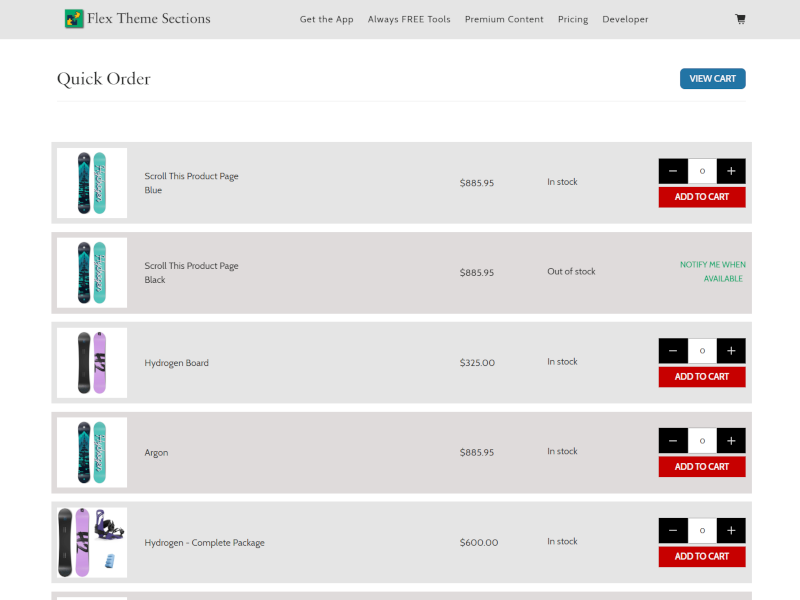Open the shopping cart icon in header
The height and width of the screenshot is (600, 800).
(x=740, y=19)
